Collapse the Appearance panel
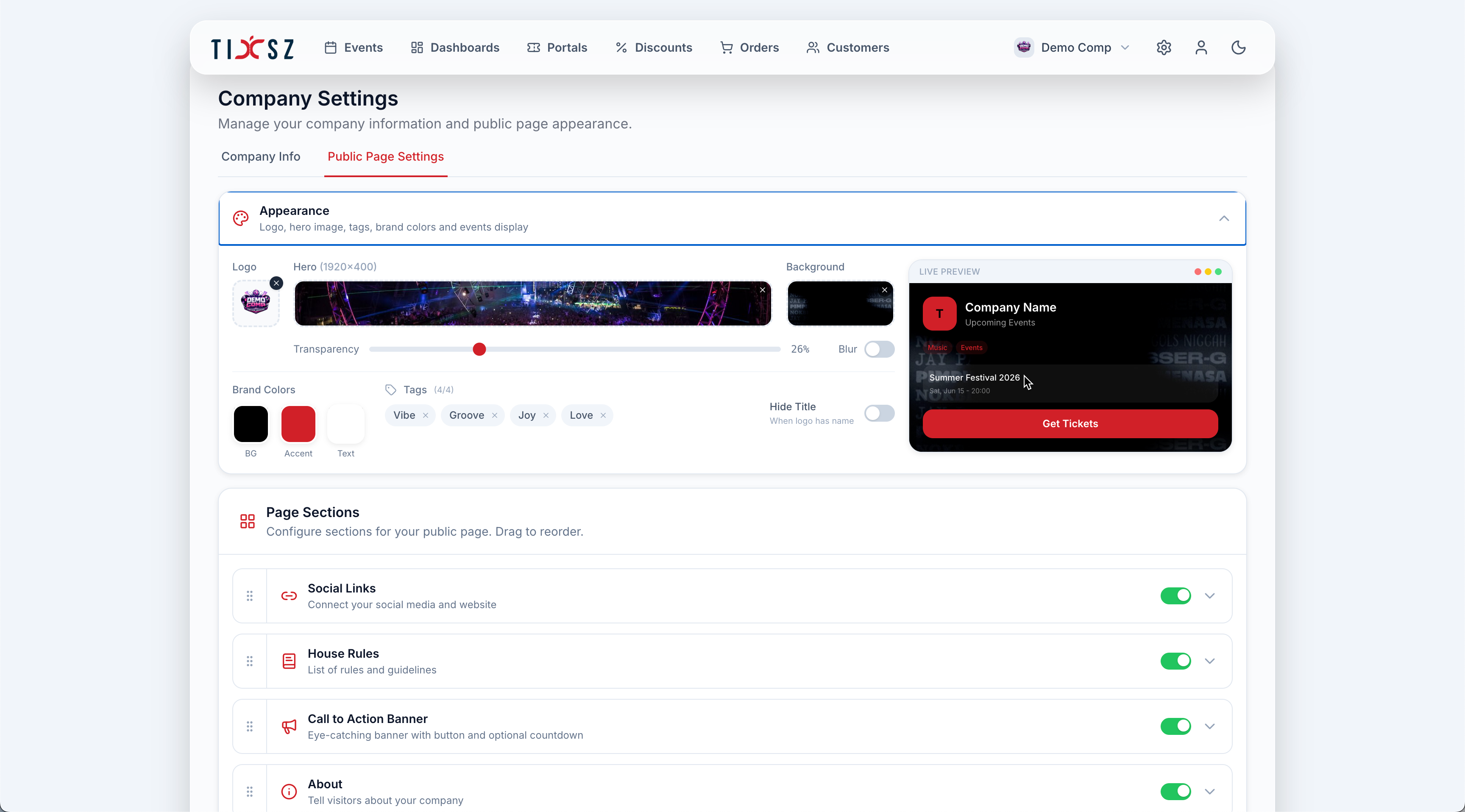The height and width of the screenshot is (812, 1465). pos(1224,218)
